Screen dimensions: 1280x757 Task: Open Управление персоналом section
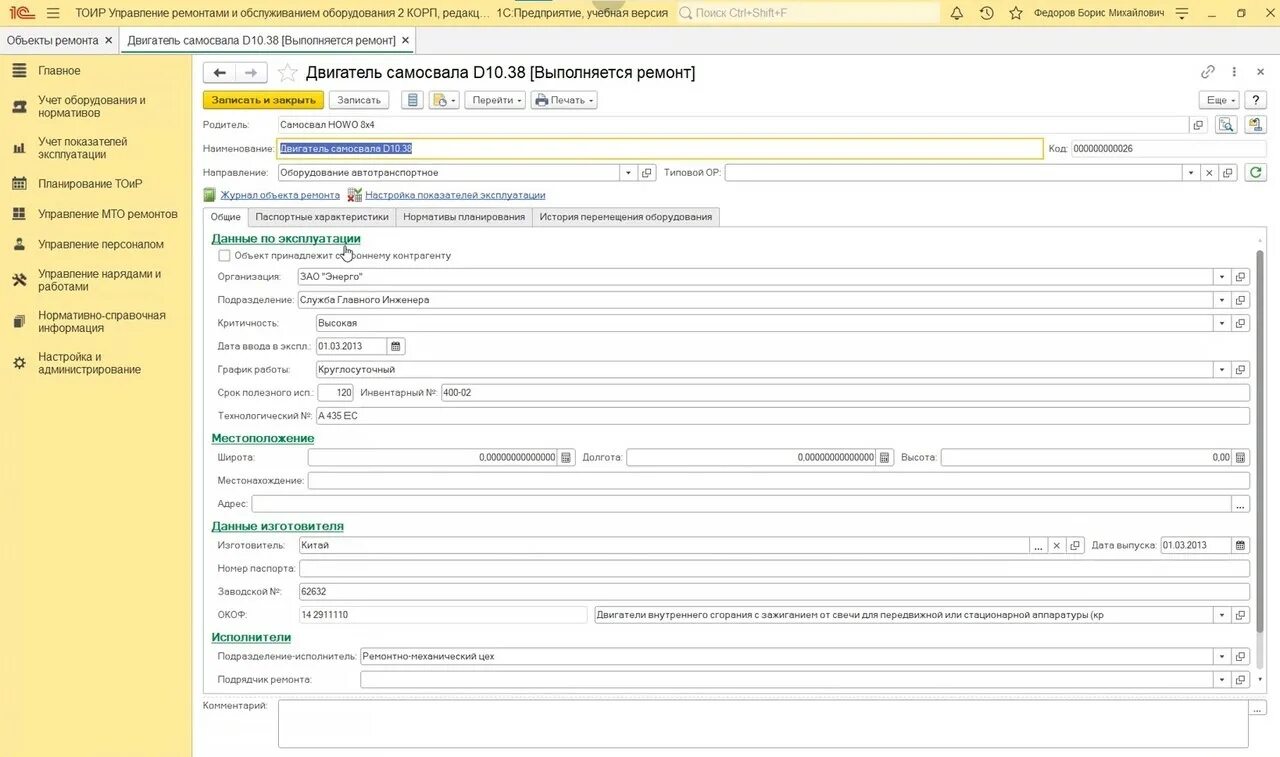(101, 244)
